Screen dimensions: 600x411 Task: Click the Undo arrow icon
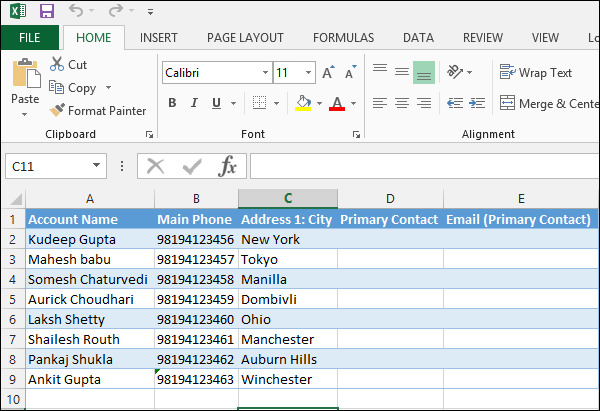[x=77, y=11]
